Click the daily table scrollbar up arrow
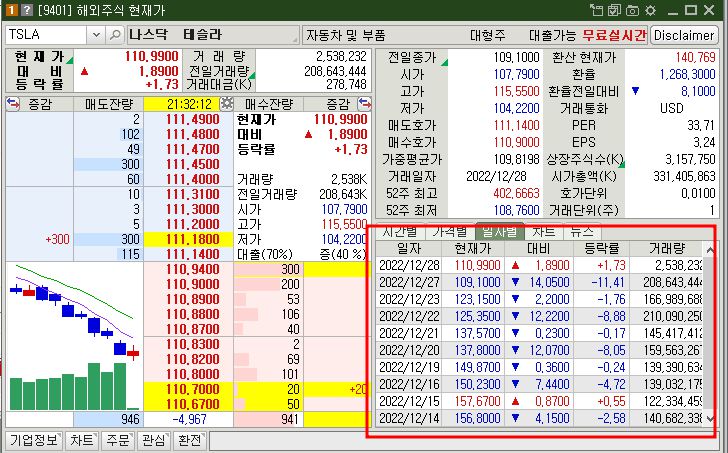Screen dimensions: 728x453 coord(710,250)
